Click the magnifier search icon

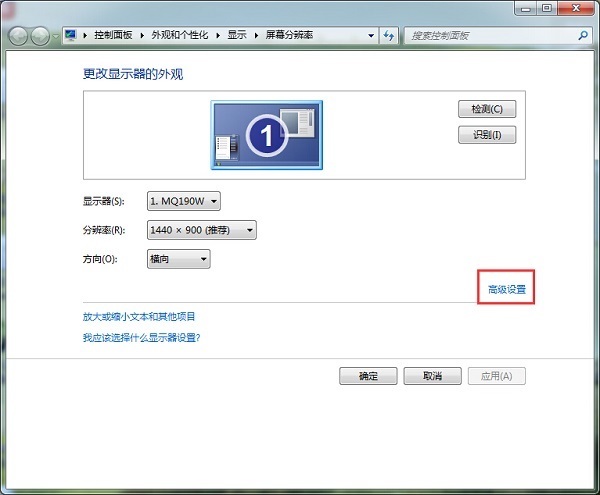pos(583,36)
